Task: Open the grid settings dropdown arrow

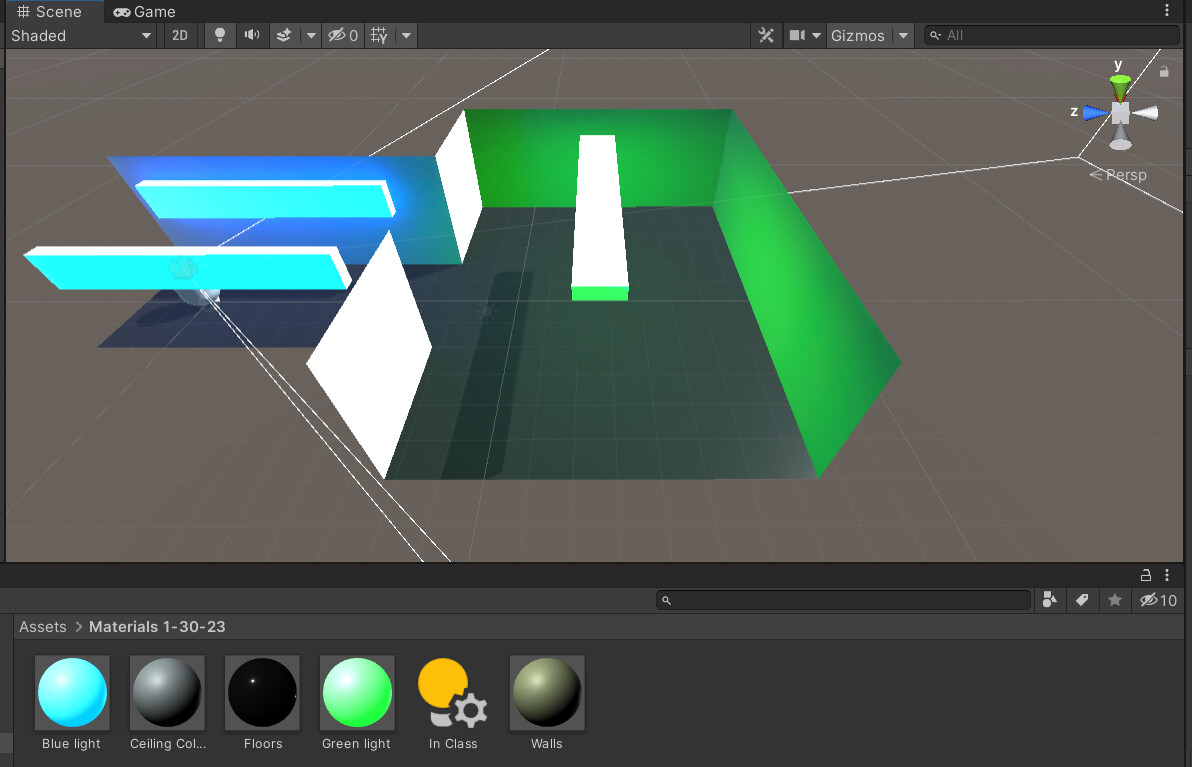Action: pos(405,35)
